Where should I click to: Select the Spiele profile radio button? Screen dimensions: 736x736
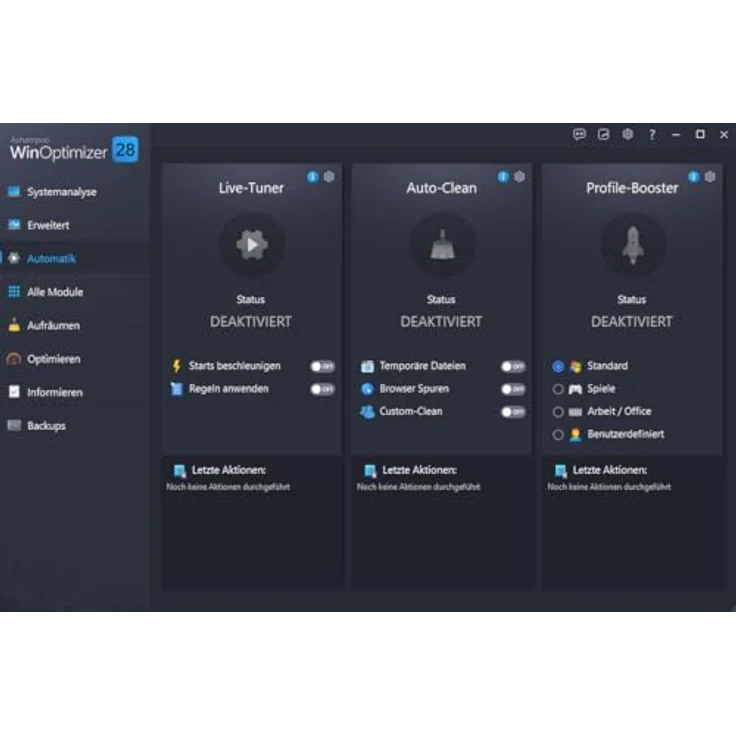[558, 389]
